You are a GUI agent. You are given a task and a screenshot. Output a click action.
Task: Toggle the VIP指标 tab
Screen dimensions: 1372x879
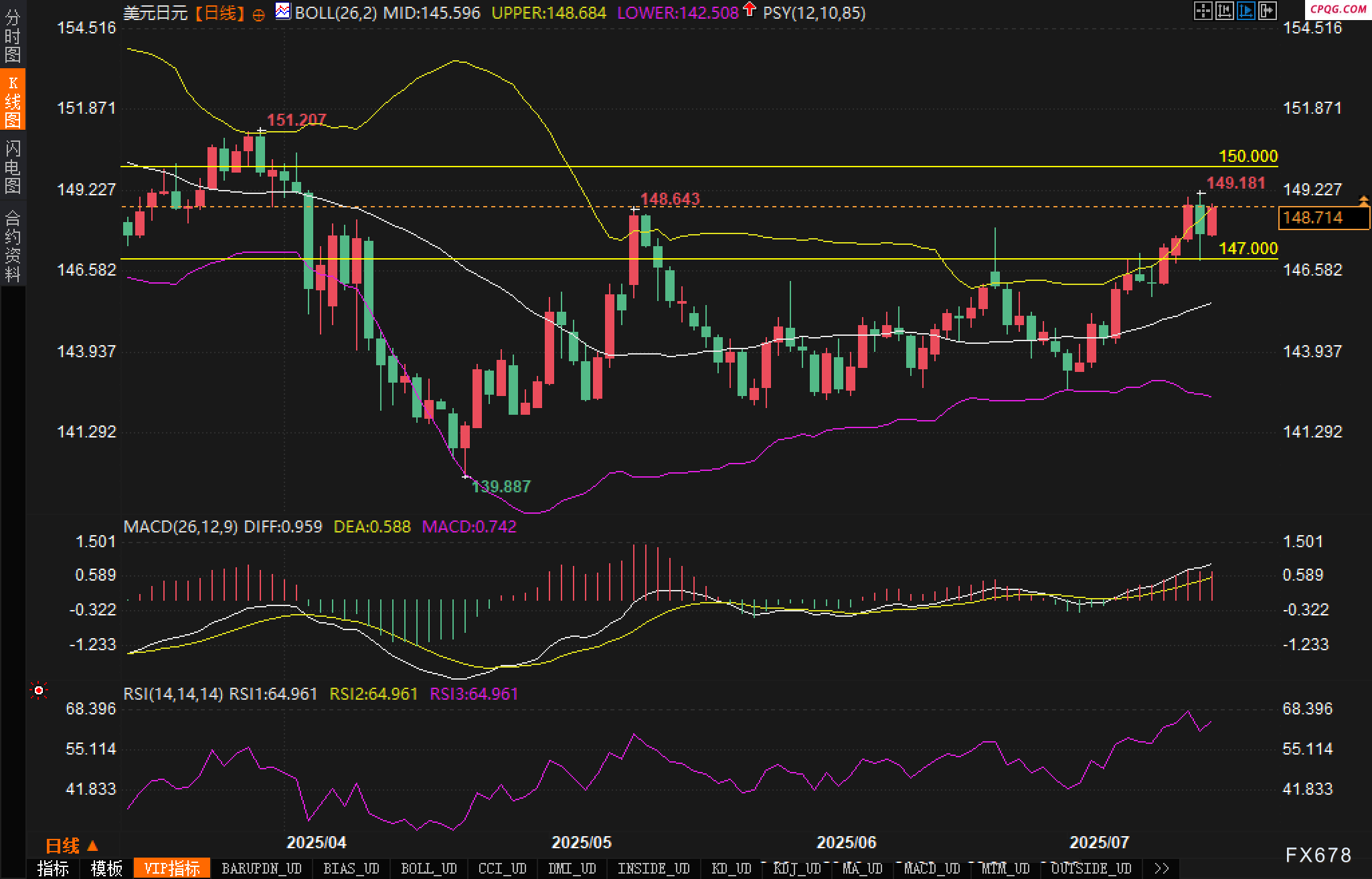pyautogui.click(x=172, y=868)
